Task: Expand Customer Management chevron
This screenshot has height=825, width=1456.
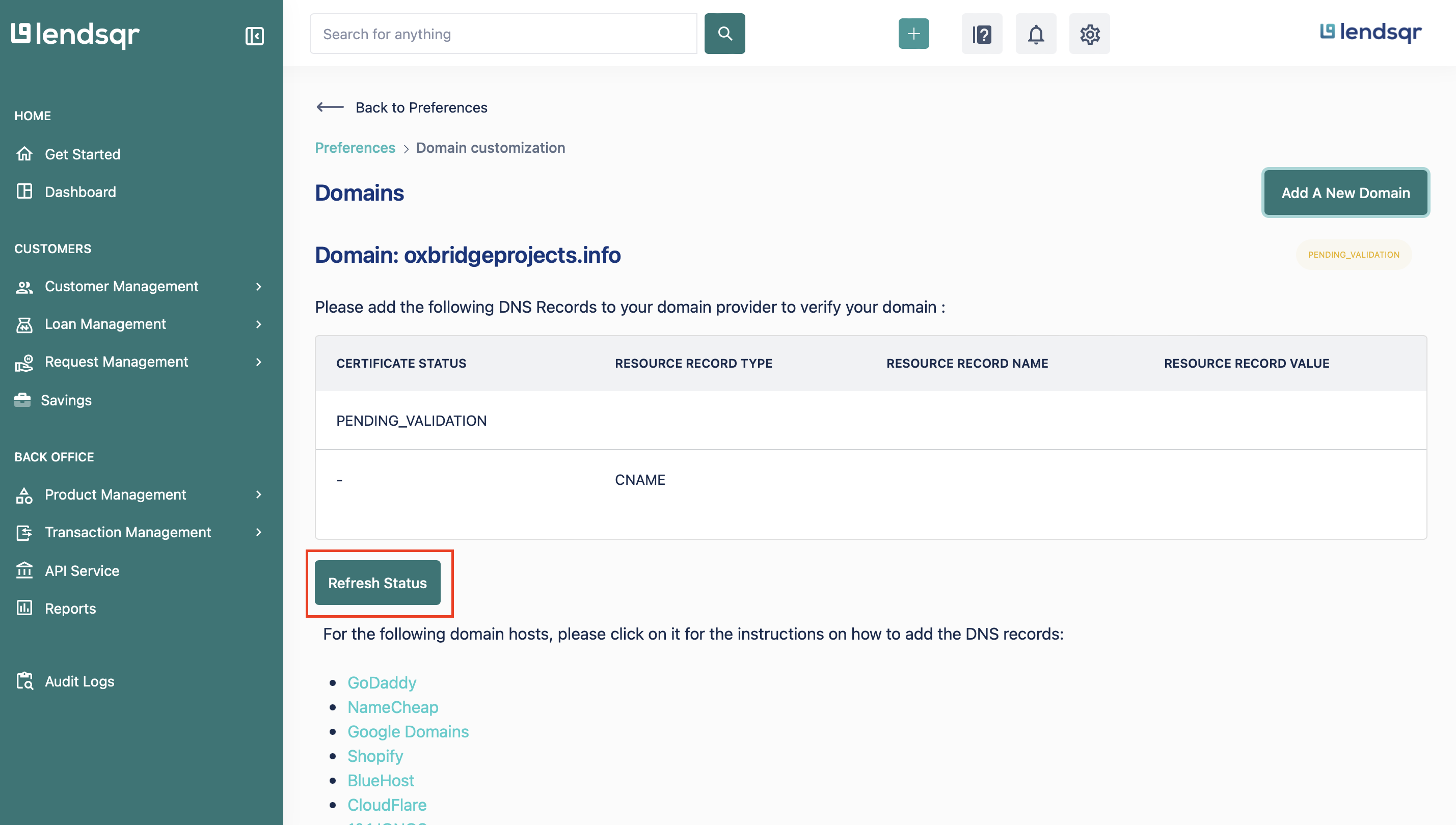Action: point(259,287)
